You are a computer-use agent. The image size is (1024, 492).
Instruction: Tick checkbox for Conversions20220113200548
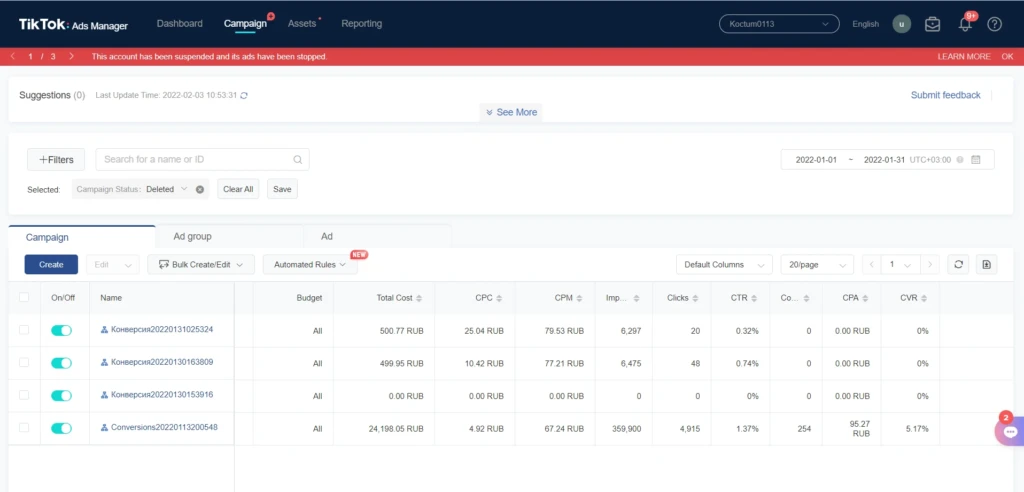[x=24, y=428]
